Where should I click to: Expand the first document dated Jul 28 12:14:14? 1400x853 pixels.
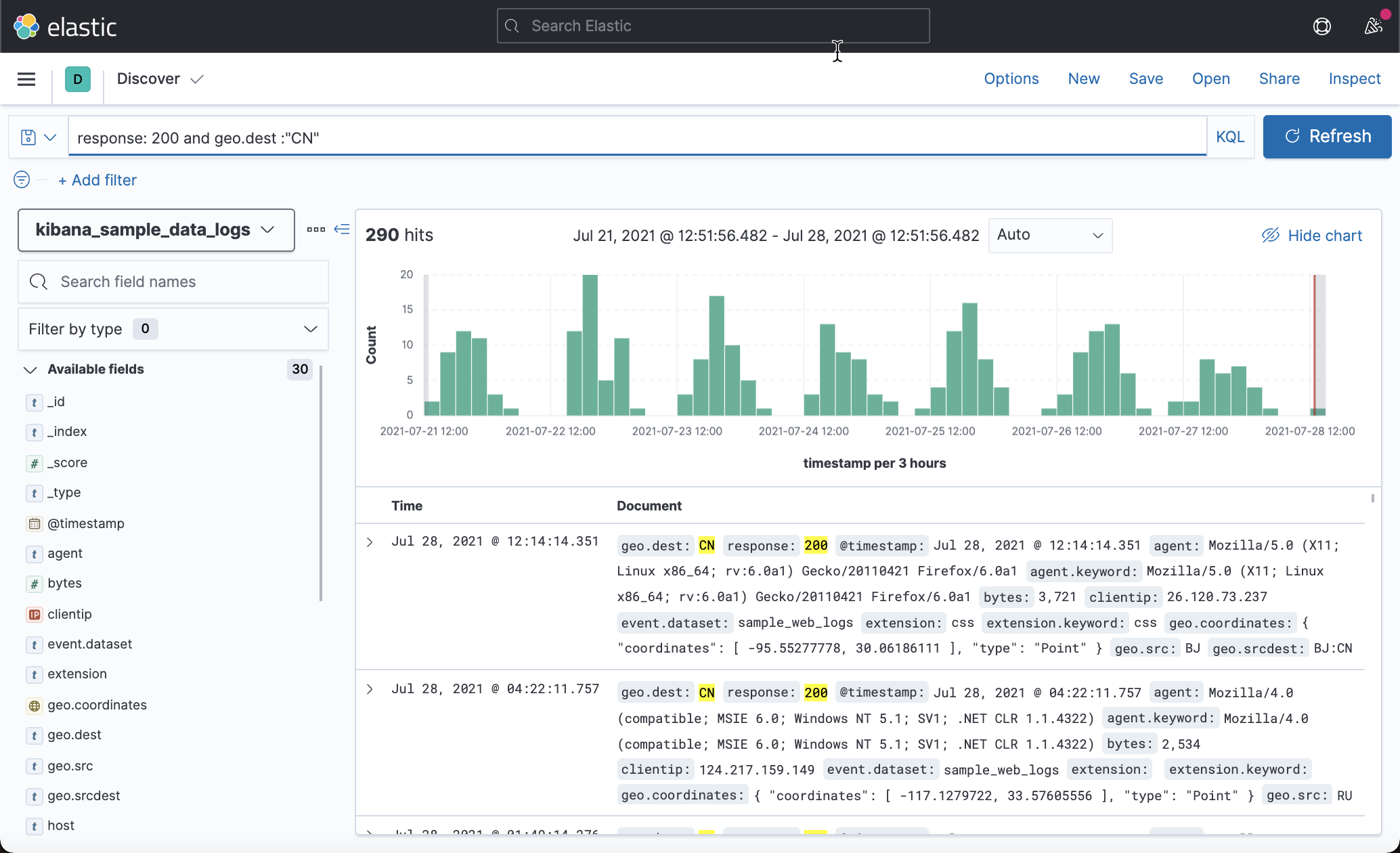coord(370,541)
